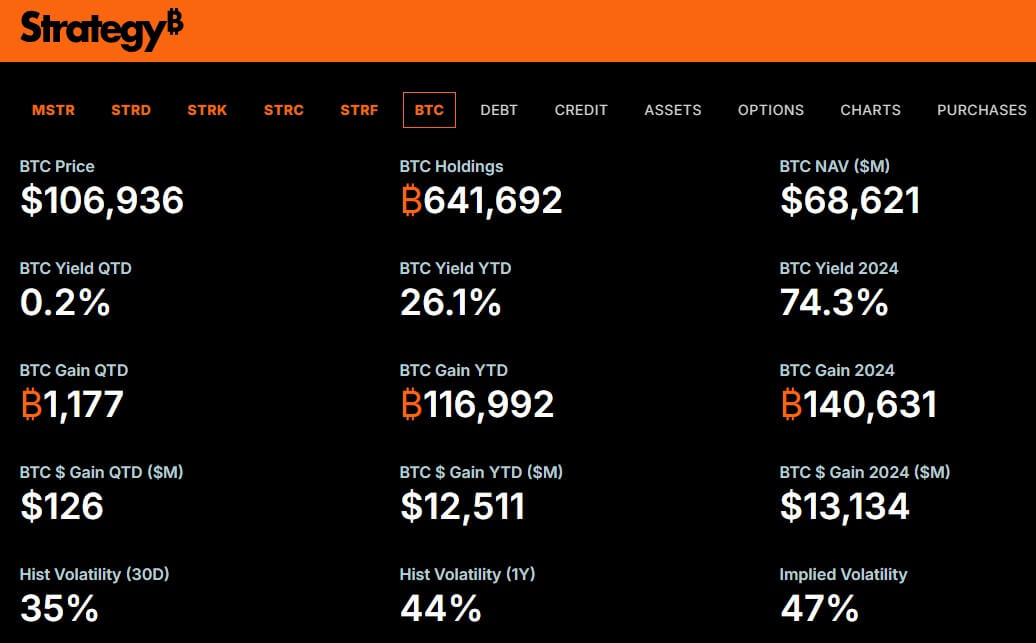Switch to the MSTR tab
The height and width of the screenshot is (643, 1036).
(53, 110)
